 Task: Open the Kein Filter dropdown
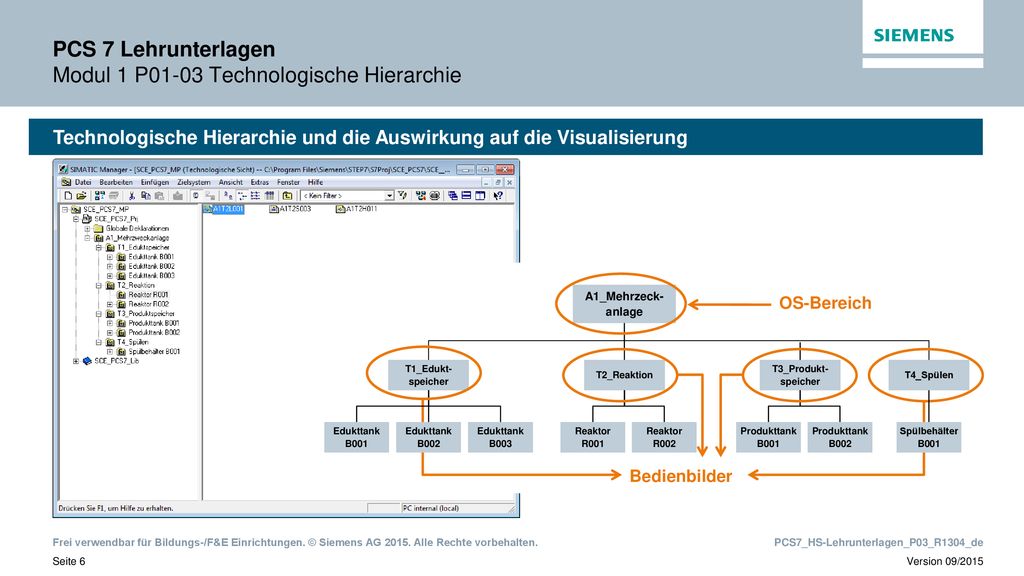pyautogui.click(x=389, y=195)
